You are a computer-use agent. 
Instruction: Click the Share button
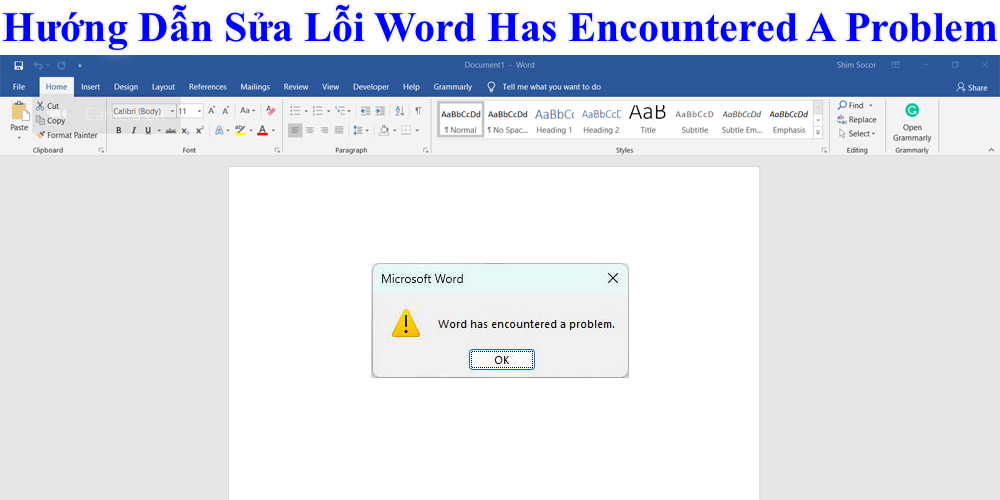[x=972, y=87]
